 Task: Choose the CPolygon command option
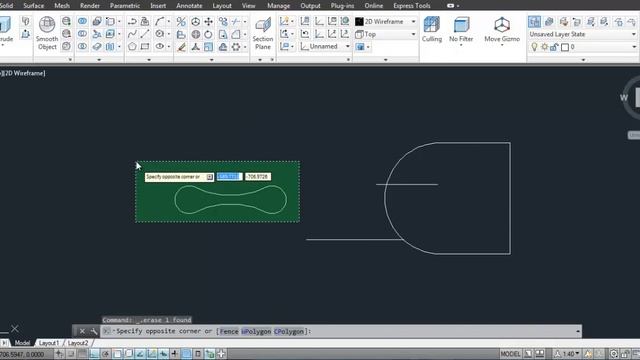tap(289, 331)
